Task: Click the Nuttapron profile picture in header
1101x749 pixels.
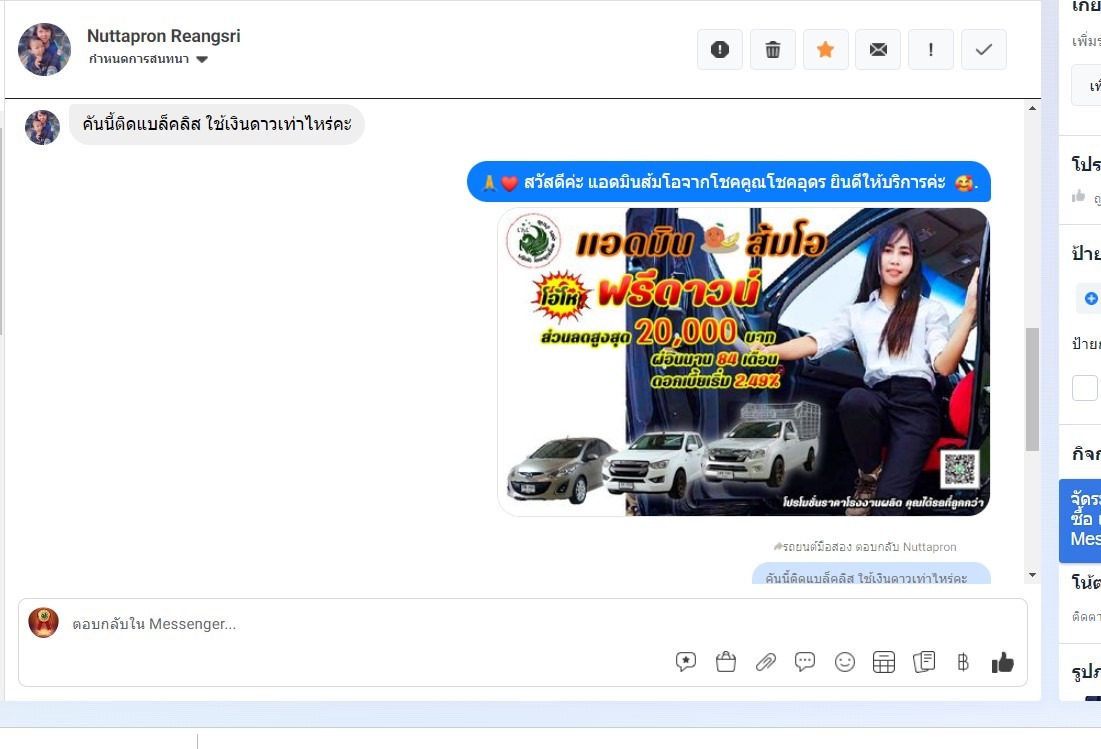Action: point(45,49)
